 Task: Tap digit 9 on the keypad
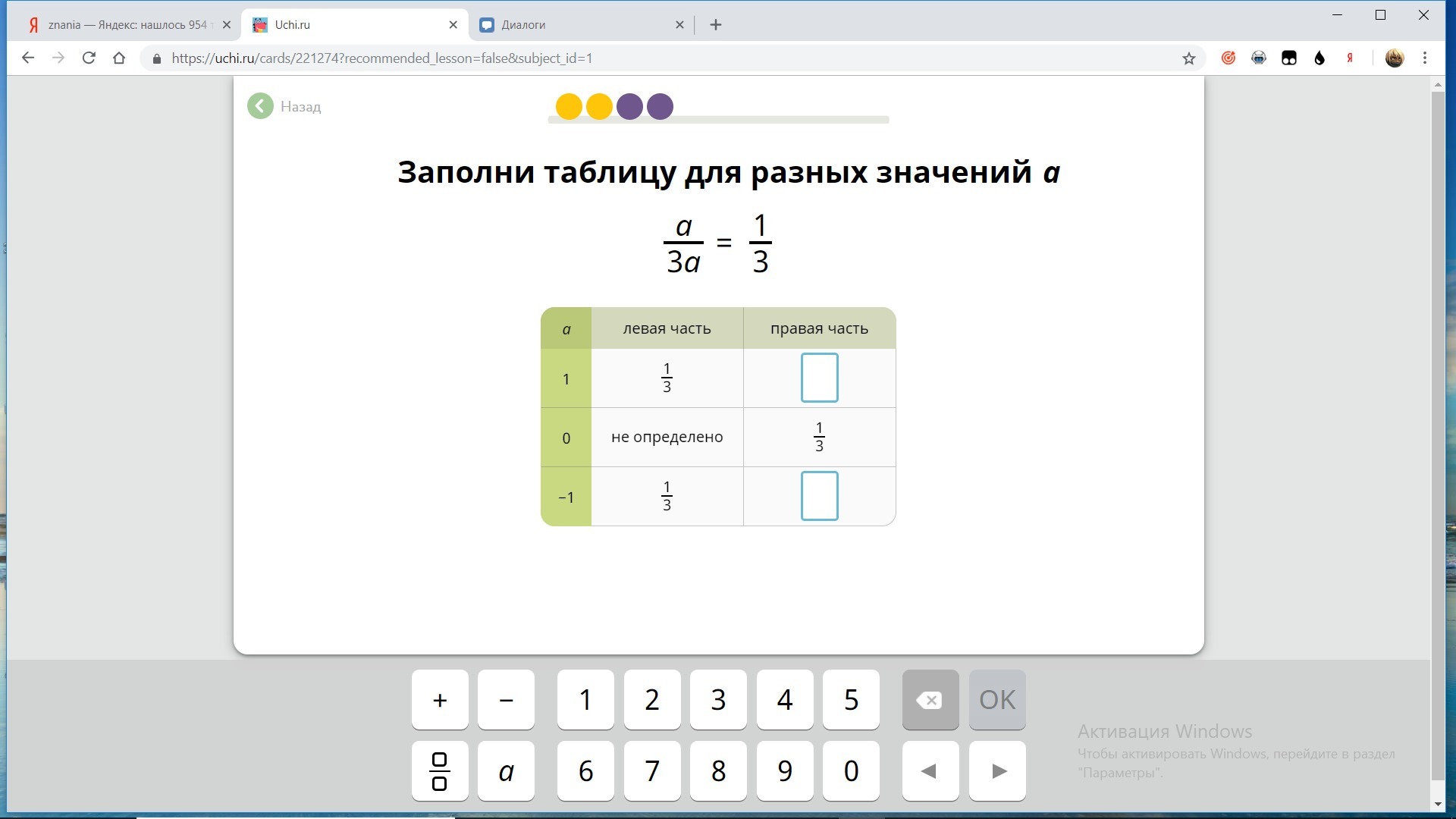[785, 771]
